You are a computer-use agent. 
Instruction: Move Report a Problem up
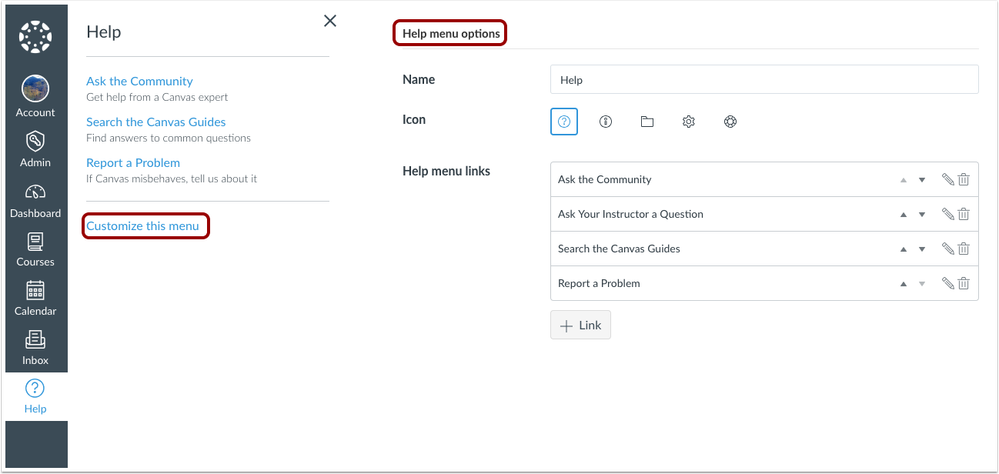point(903,284)
